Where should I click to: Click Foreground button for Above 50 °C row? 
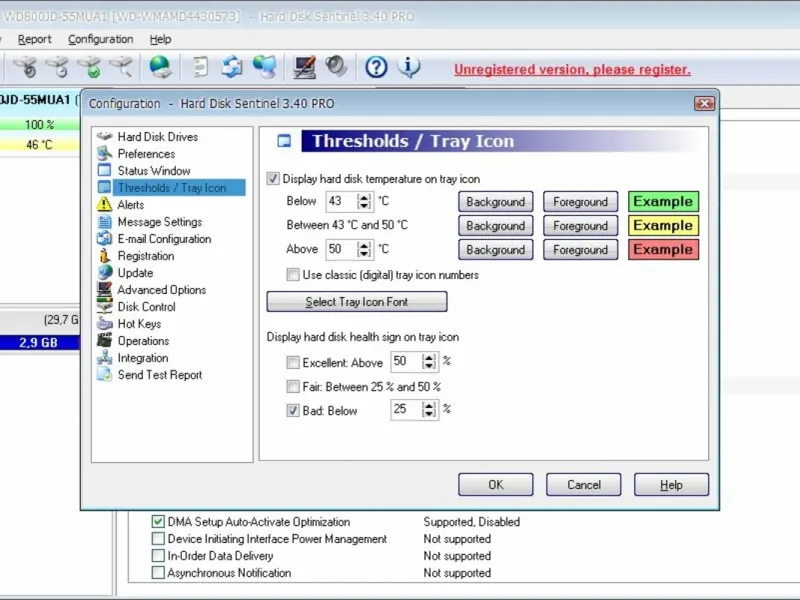click(581, 250)
